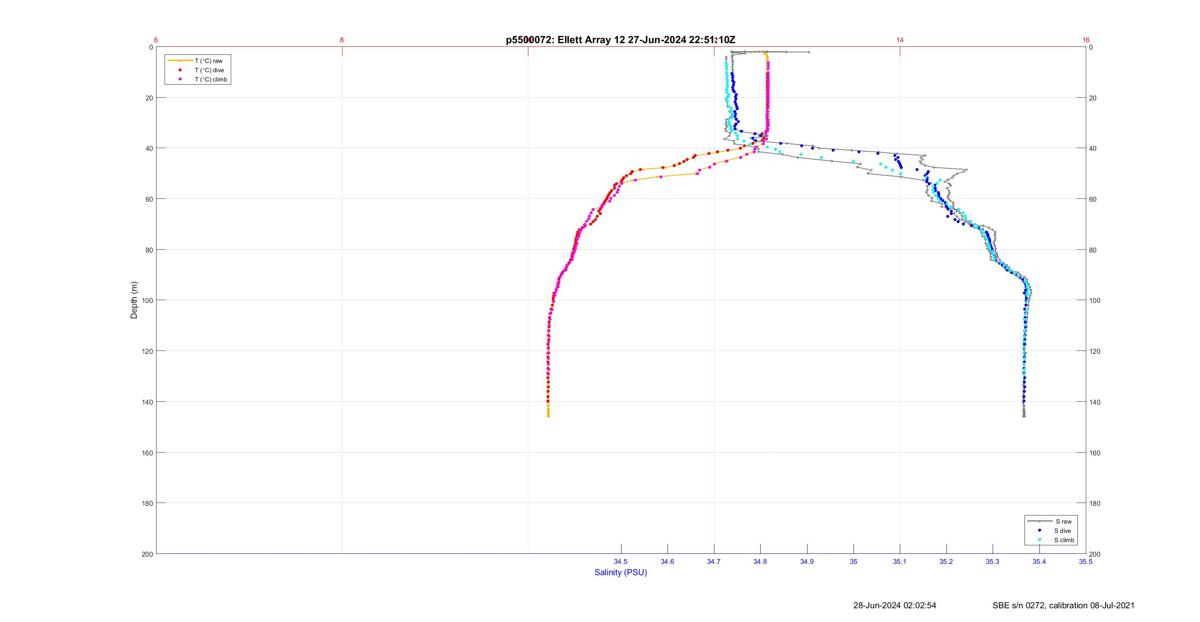The height and width of the screenshot is (622, 1200).
Task: Click the "Salinity (PSU)" axis label
Action: [621, 572]
